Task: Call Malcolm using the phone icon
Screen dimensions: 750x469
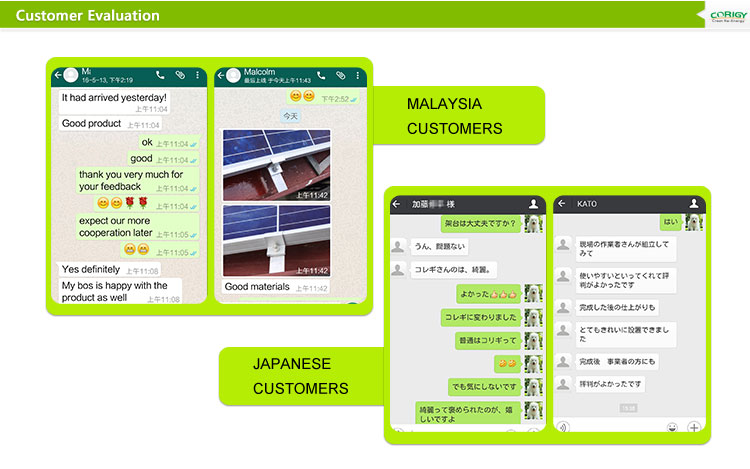Action: pos(321,76)
